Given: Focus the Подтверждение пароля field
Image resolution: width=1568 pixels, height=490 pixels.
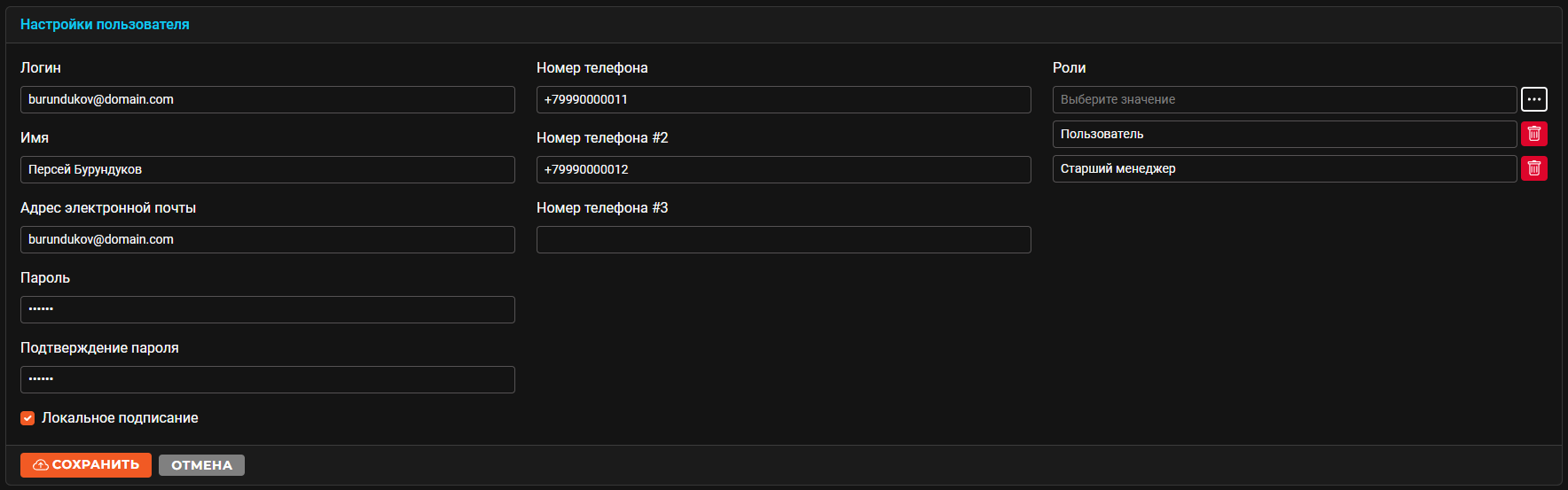Looking at the screenshot, I should click(x=268, y=379).
